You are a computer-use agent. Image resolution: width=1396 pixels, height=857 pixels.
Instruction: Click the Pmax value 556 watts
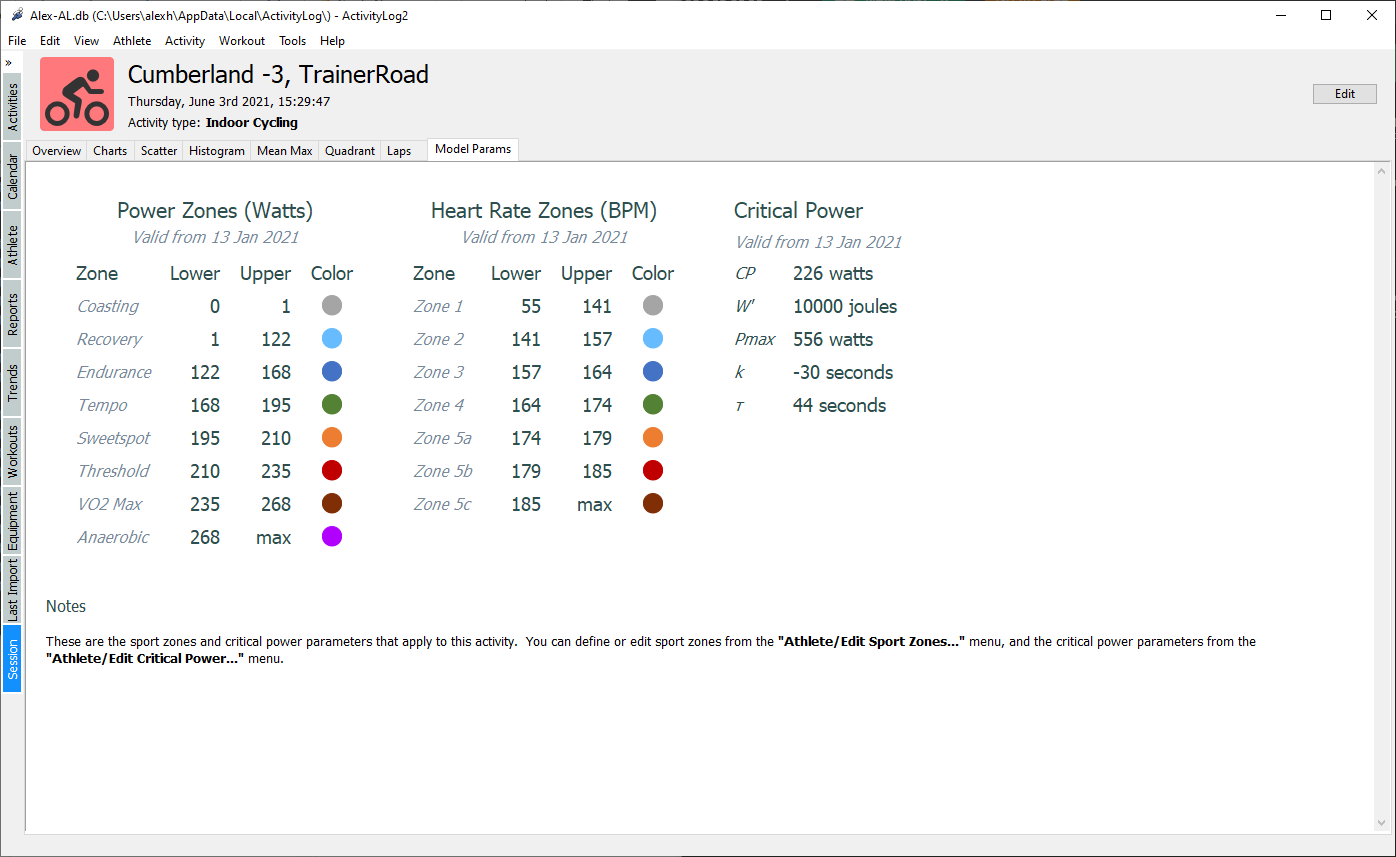point(833,339)
